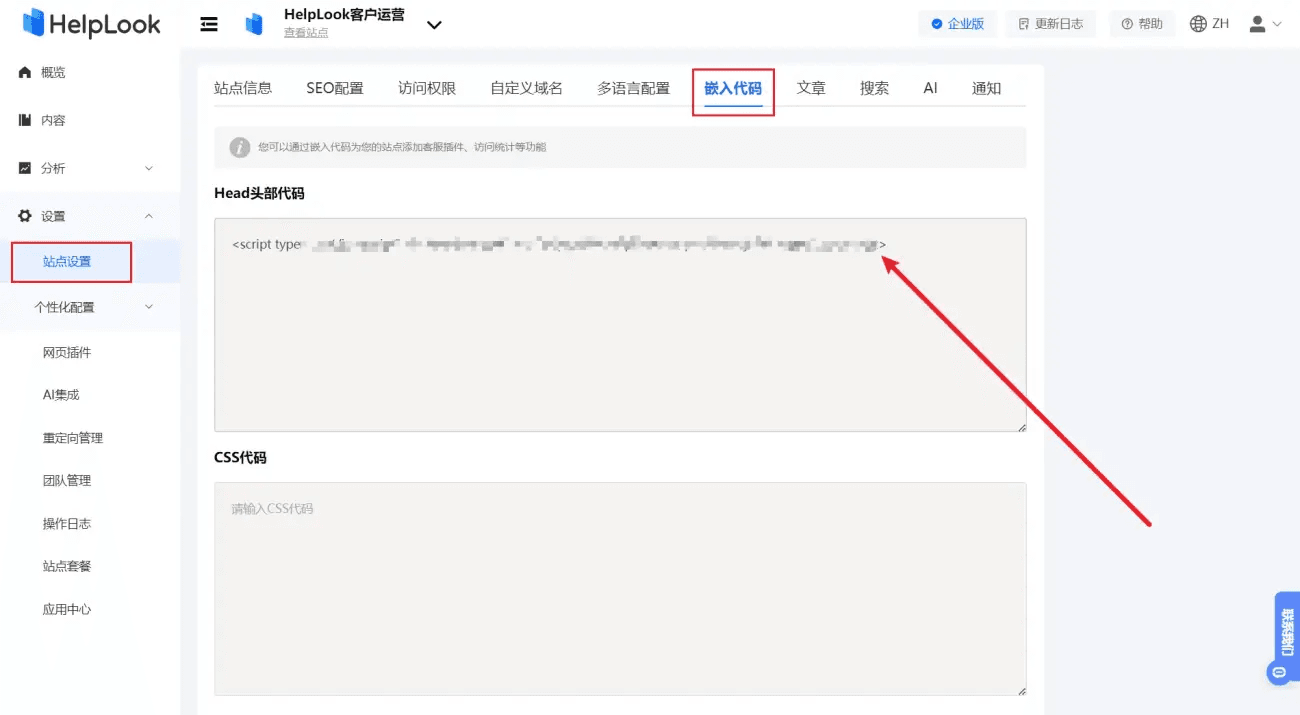
Task: Toggle the hamburger sidebar menu icon
Action: [209, 24]
